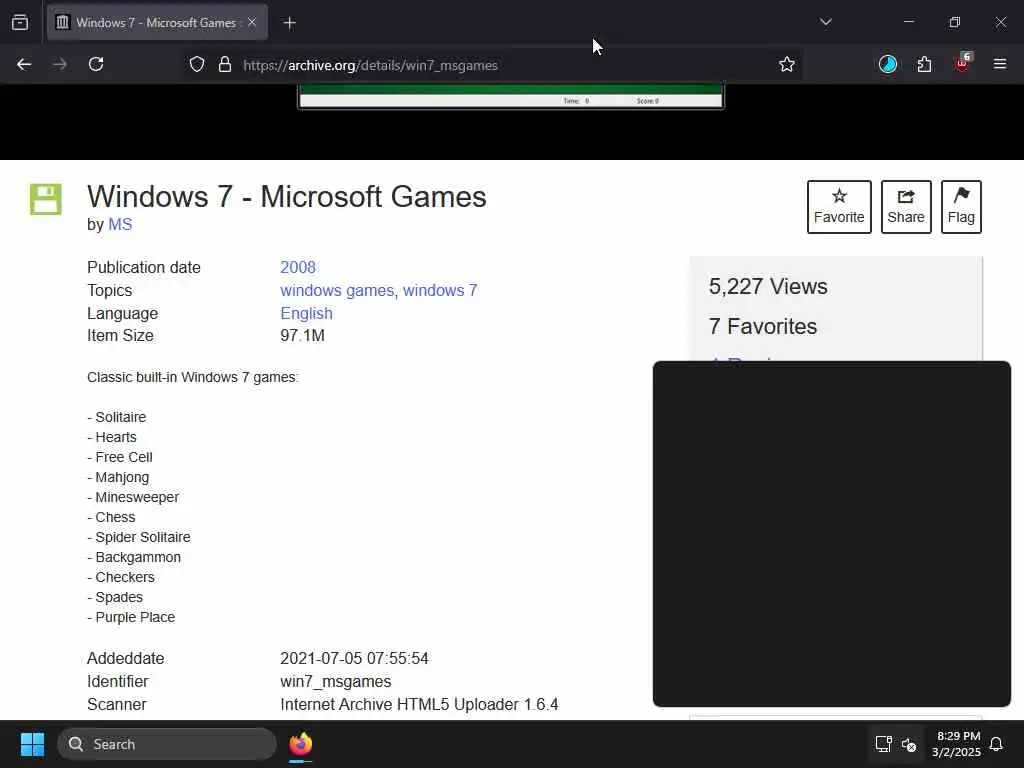View site security padlock info
Screen dimensions: 1024x768
point(225,65)
